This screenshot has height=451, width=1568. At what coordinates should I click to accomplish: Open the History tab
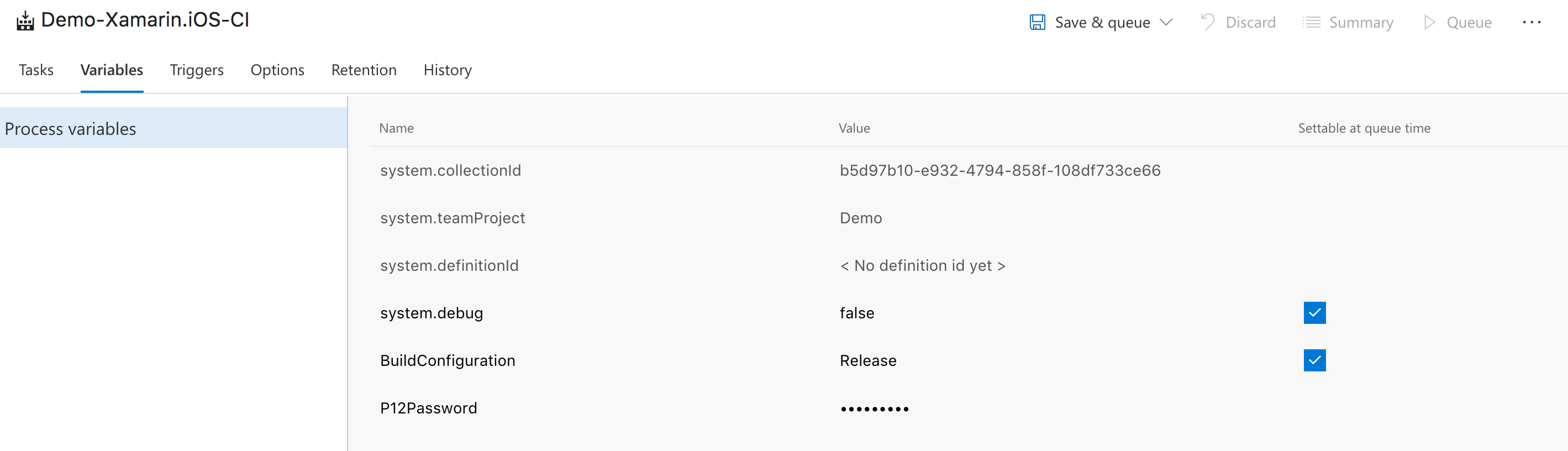coord(448,70)
